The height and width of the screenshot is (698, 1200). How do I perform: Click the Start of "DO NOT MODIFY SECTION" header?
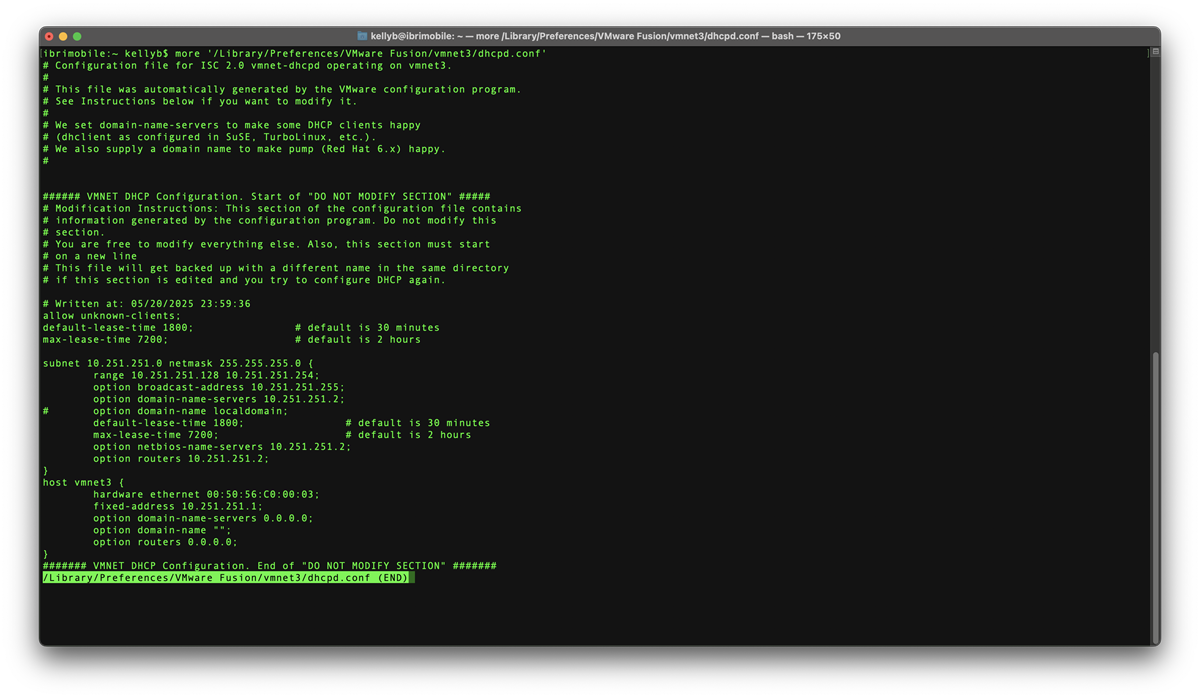point(267,197)
